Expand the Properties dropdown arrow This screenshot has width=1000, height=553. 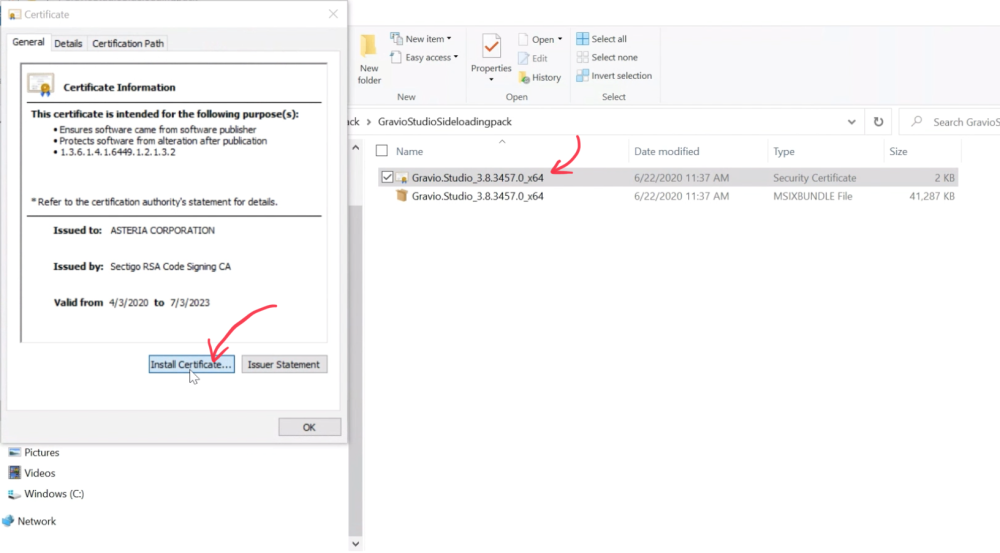[x=491, y=80]
